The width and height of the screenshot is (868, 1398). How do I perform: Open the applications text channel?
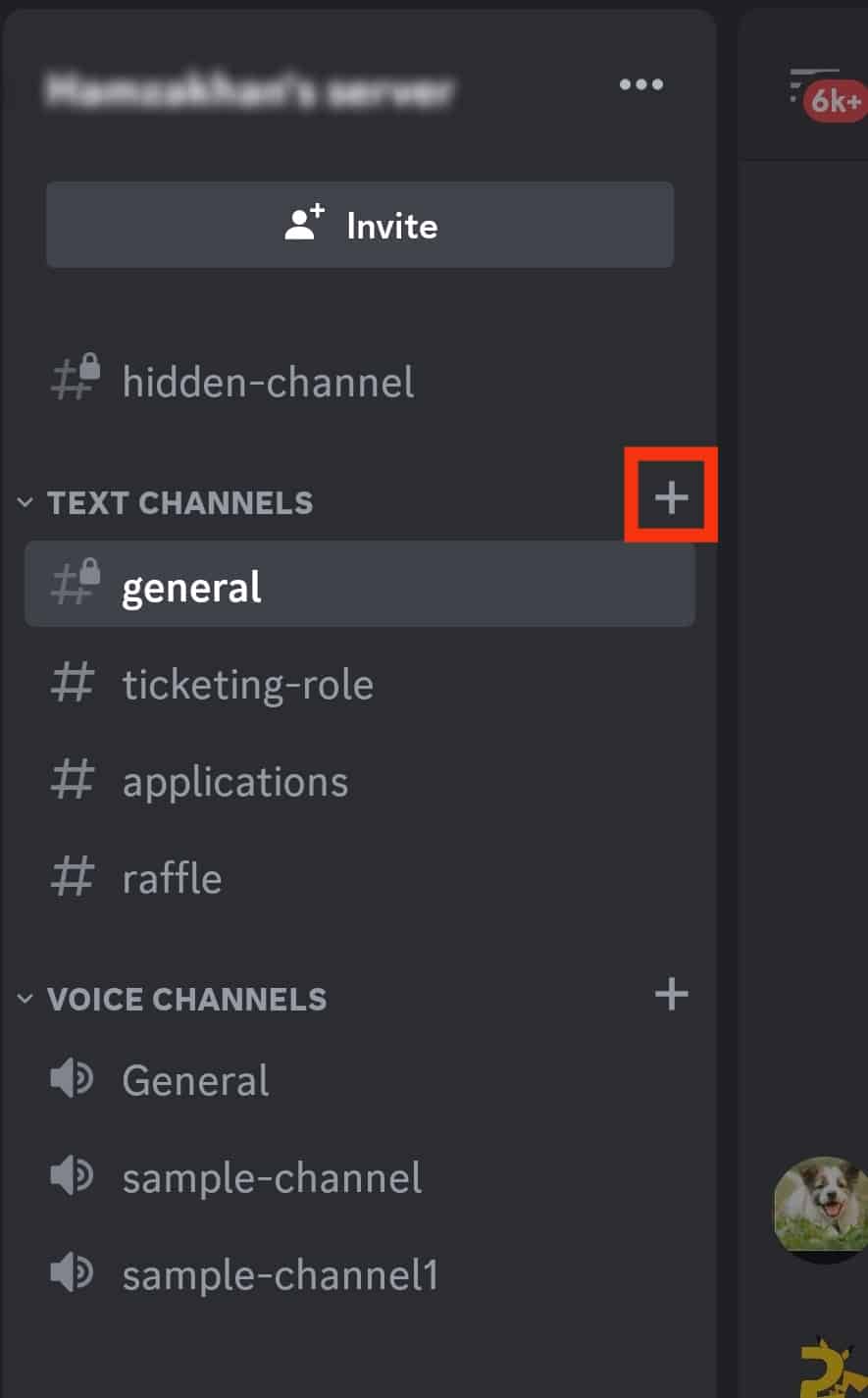point(360,781)
